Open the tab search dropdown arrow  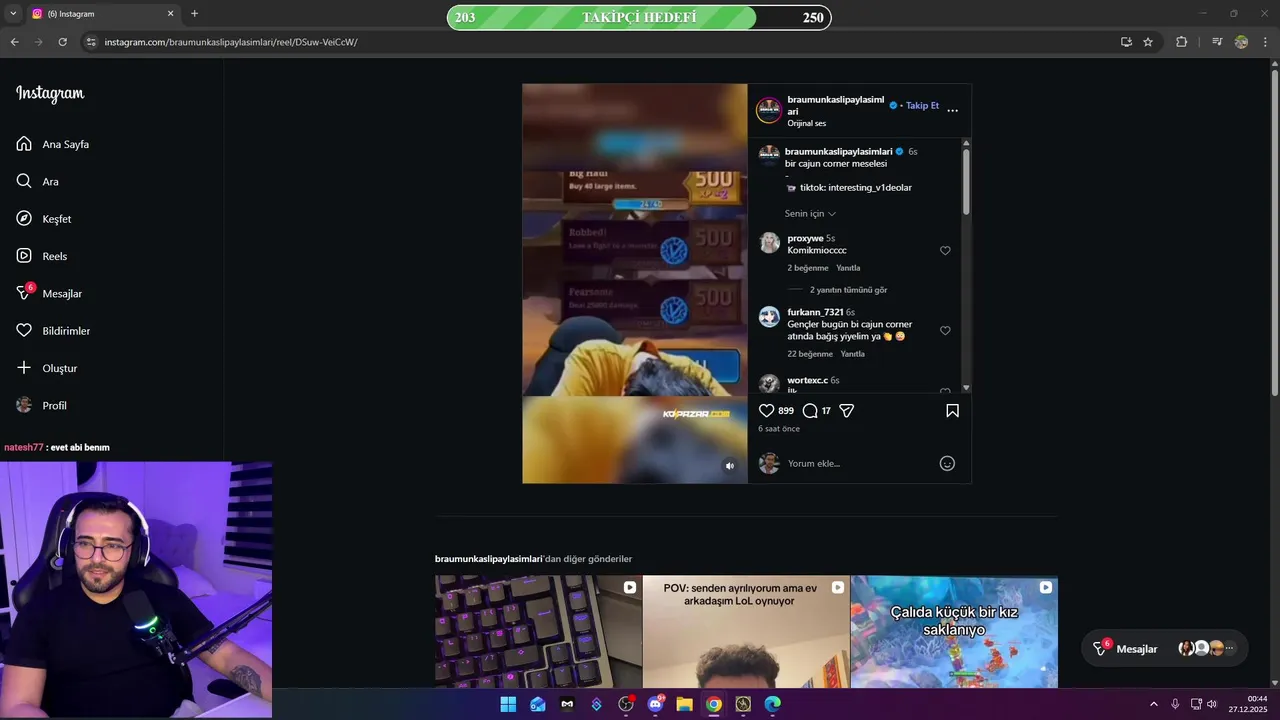(x=13, y=14)
